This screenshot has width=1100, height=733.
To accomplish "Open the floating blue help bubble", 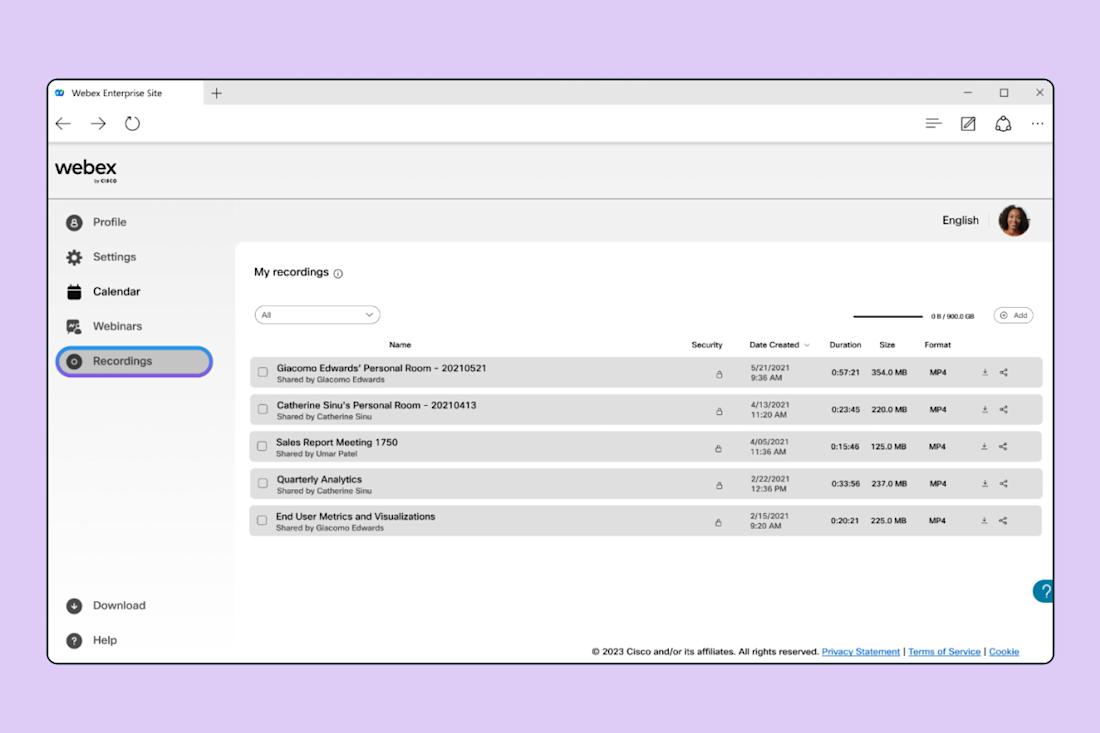I will tap(1043, 591).
